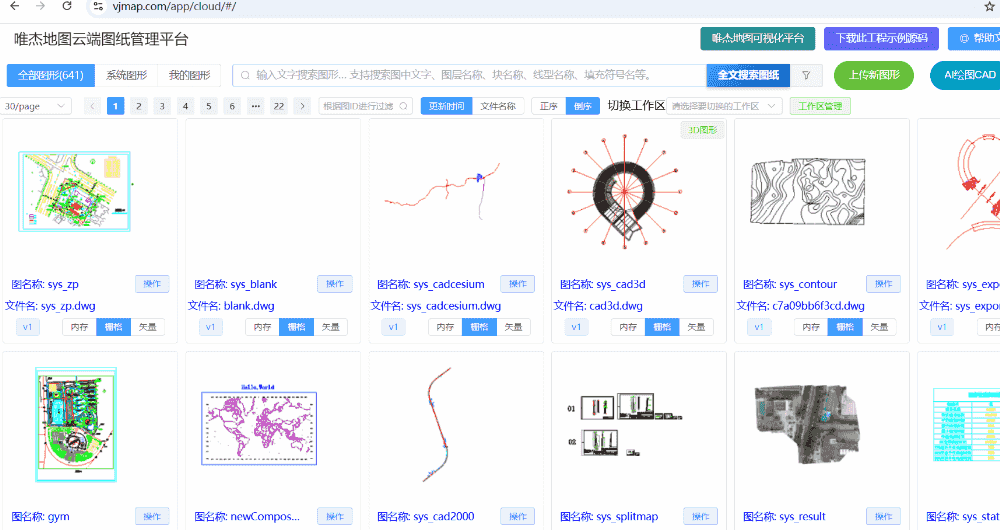Choose 矢量 mode for sys_cadcesium
The height and width of the screenshot is (530, 1000).
(513, 327)
